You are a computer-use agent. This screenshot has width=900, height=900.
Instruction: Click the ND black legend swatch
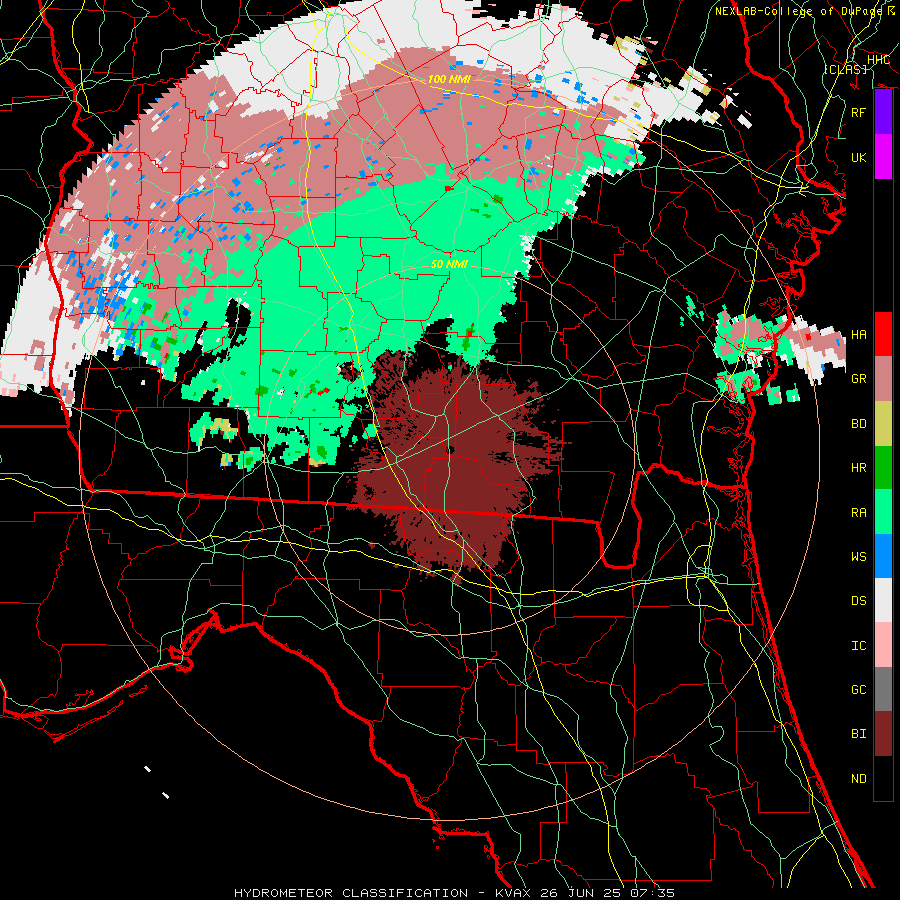883,778
